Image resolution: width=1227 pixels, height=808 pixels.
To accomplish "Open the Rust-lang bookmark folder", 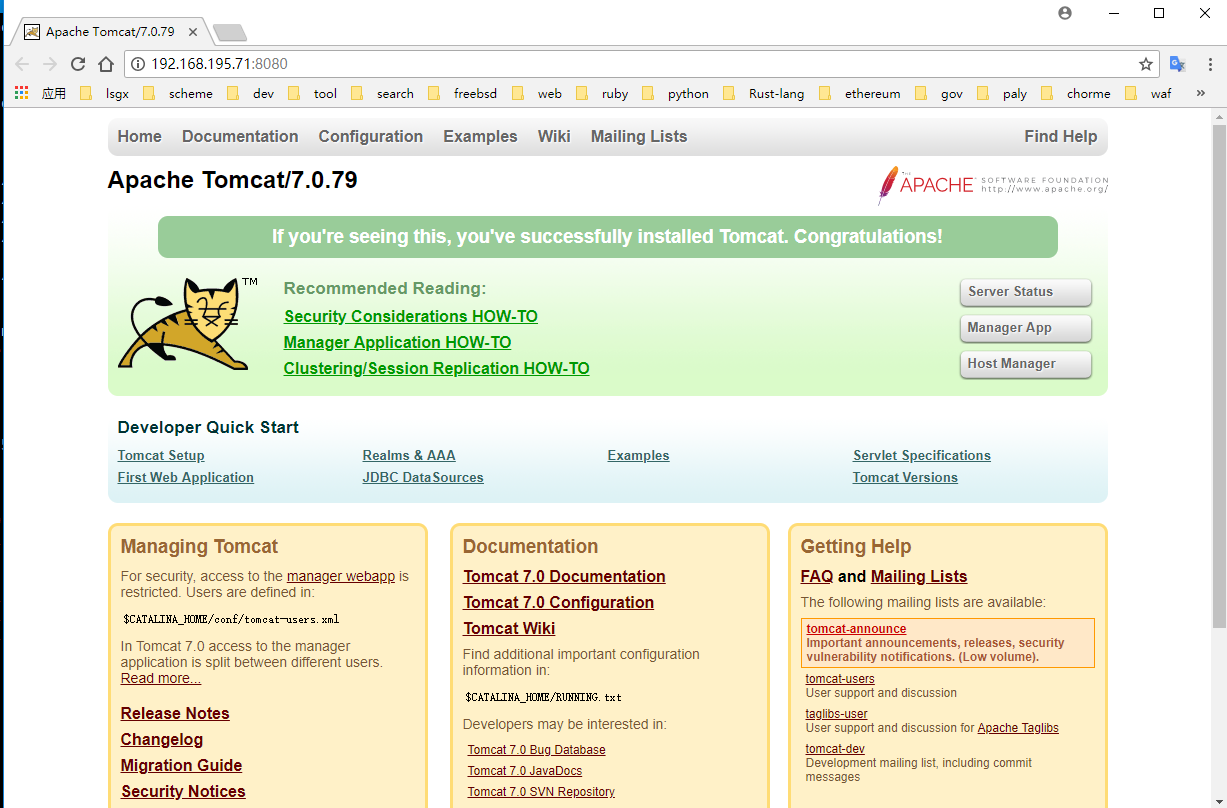I will click(764, 94).
